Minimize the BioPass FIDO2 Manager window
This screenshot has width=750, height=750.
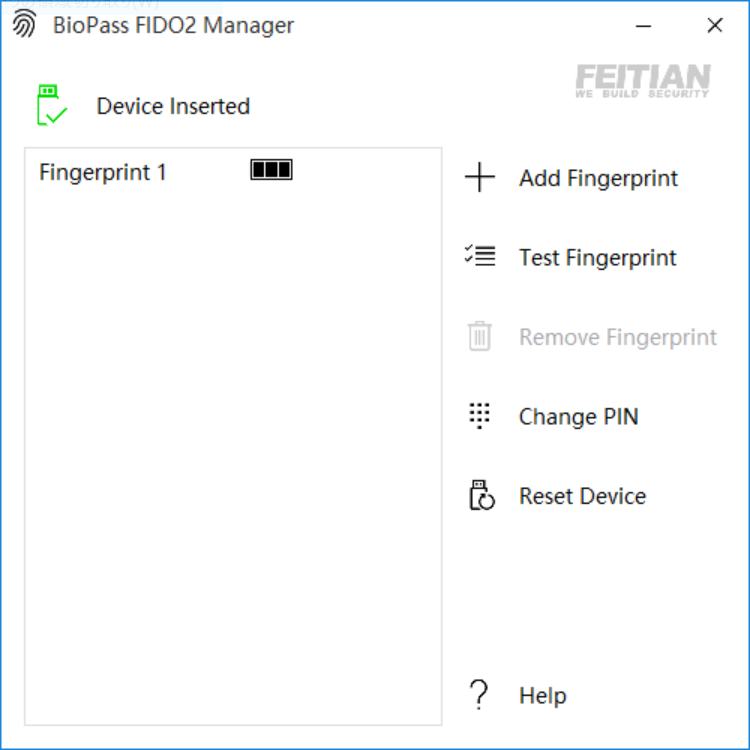click(645, 25)
